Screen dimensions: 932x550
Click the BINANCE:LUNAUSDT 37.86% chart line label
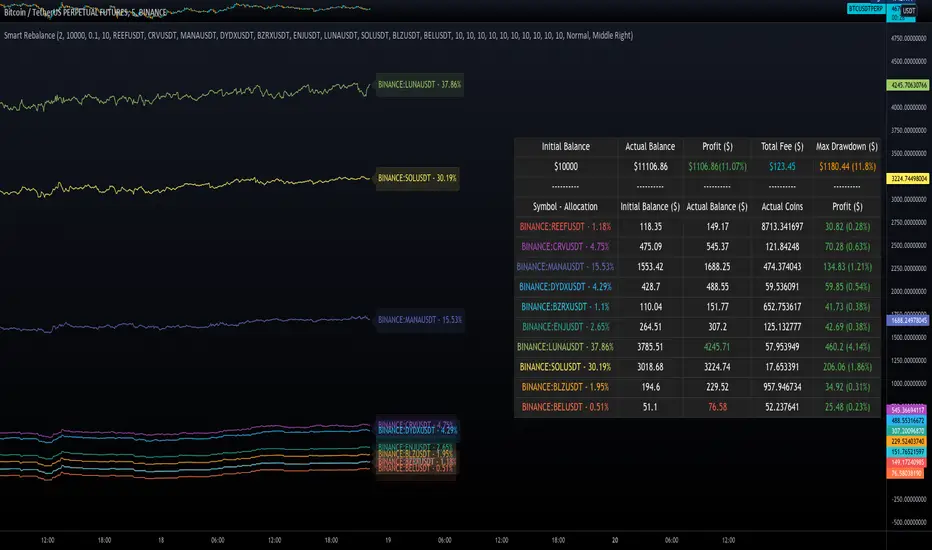(x=419, y=85)
